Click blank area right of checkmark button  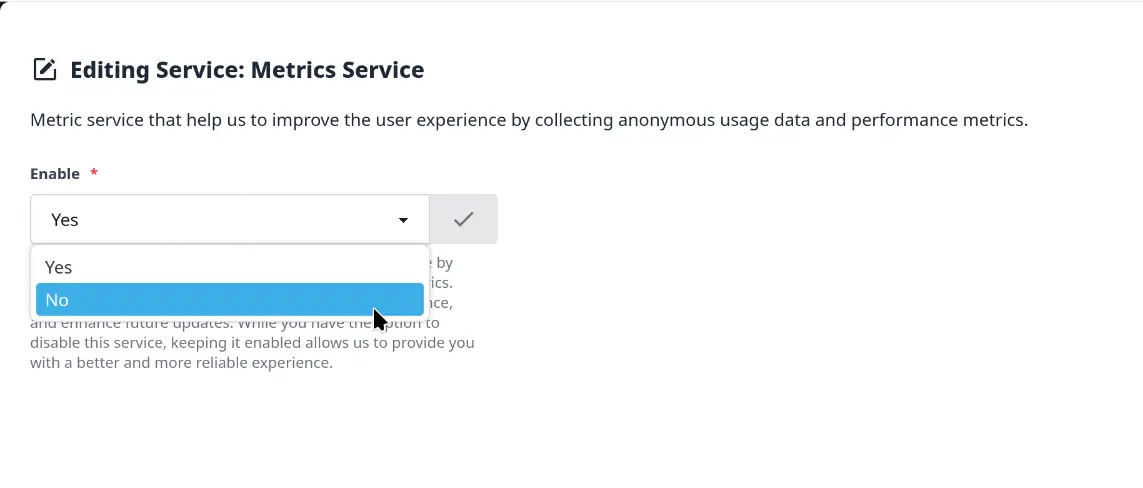802,219
